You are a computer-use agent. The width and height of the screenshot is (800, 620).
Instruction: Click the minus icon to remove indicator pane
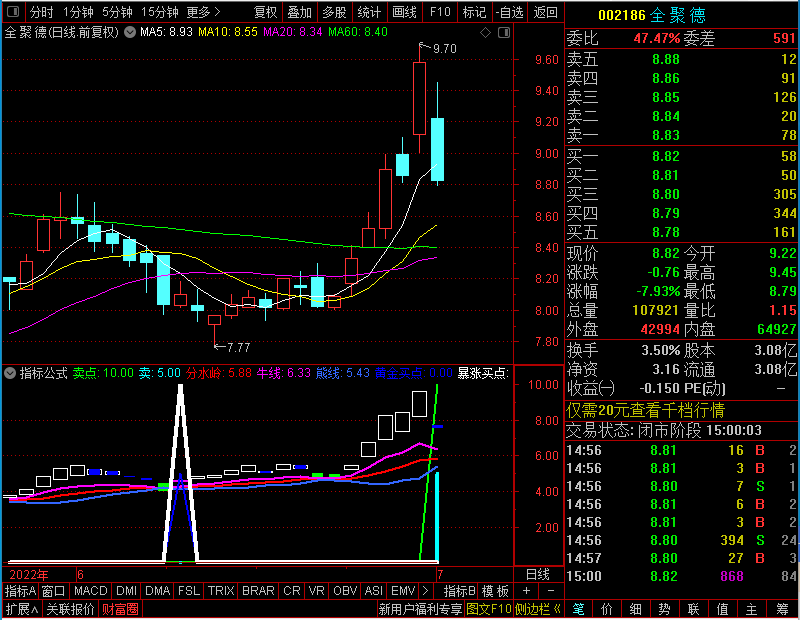551,591
